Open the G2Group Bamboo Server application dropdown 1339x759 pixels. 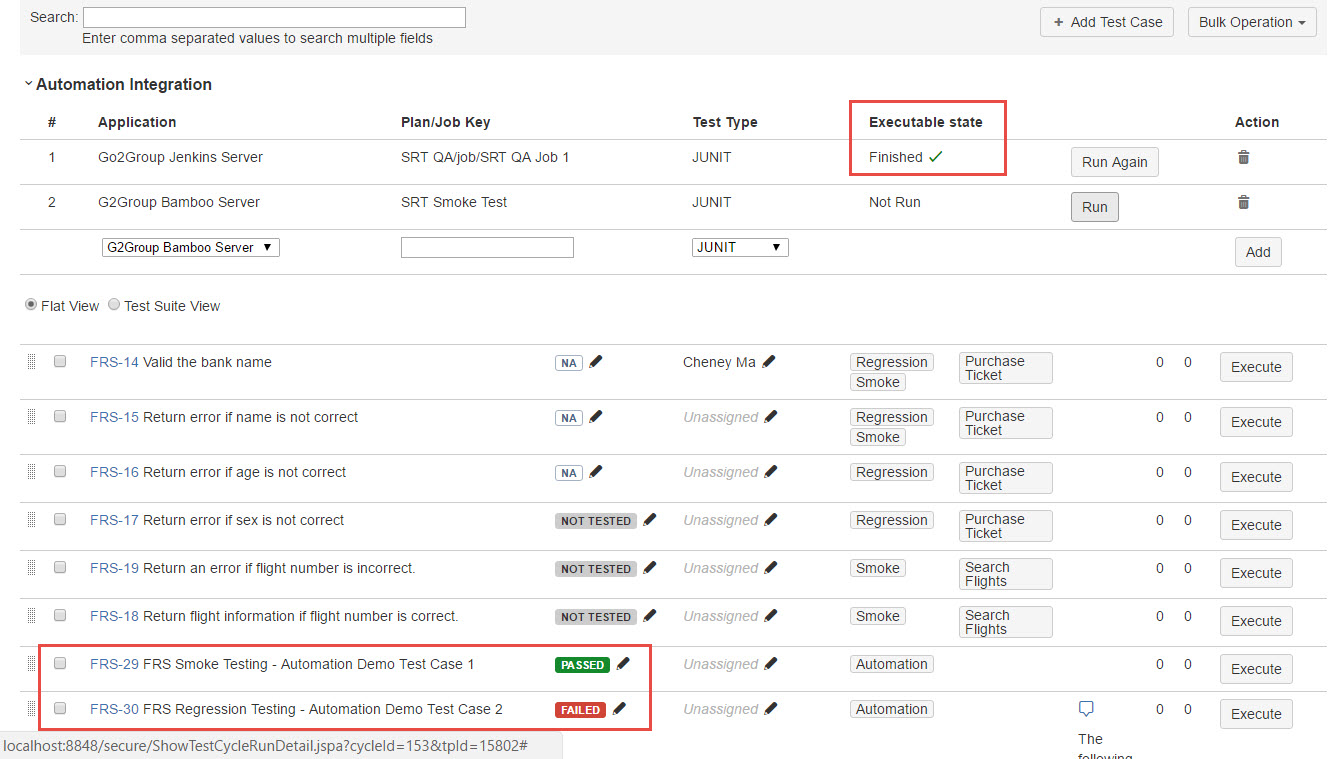190,247
